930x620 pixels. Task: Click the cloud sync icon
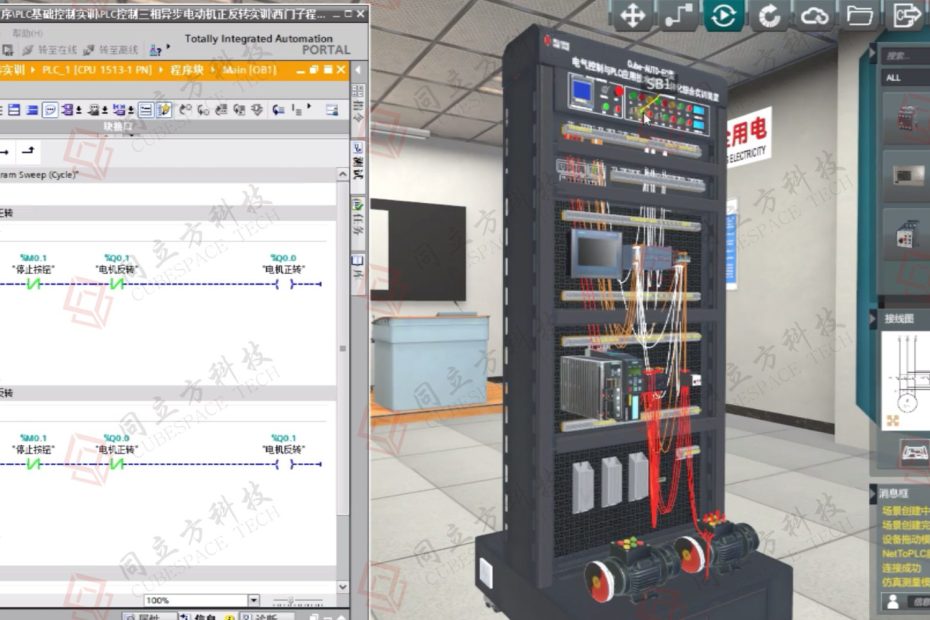[x=814, y=15]
